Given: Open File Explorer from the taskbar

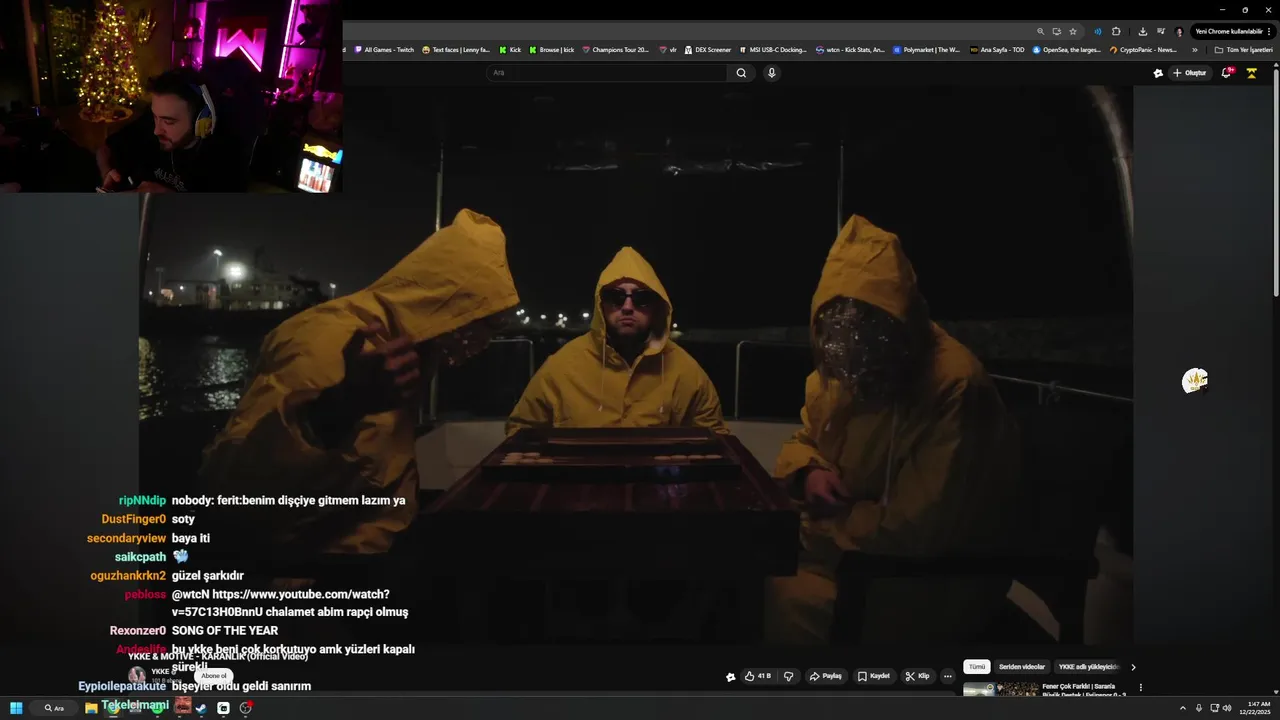Looking at the screenshot, I should click(x=91, y=708).
